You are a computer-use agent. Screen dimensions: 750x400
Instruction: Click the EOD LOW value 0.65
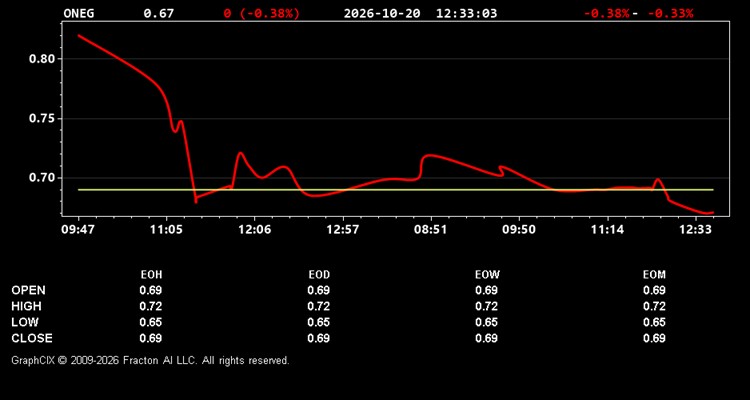[319, 322]
